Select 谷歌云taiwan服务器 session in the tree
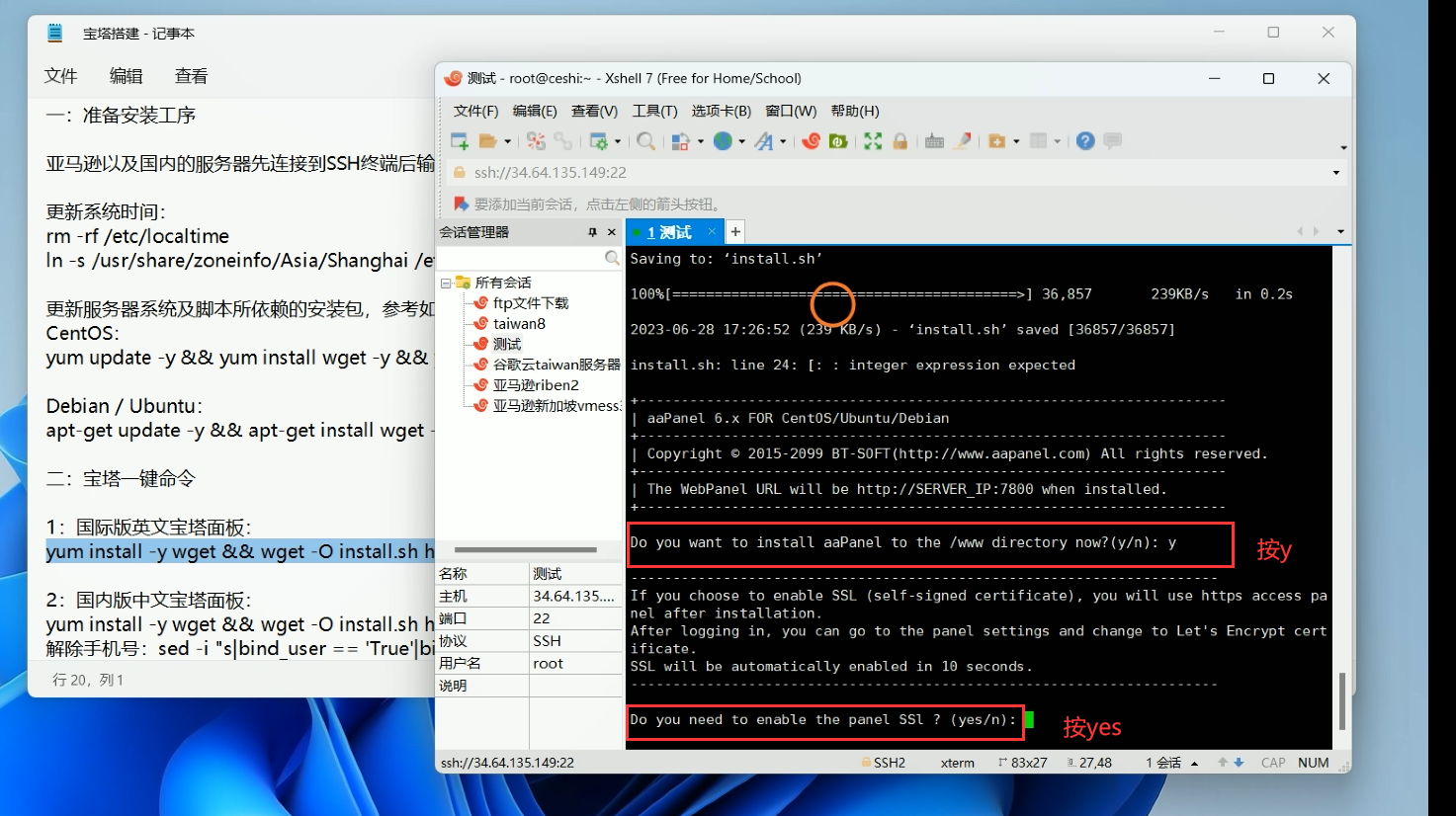This screenshot has height=816, width=1456. (557, 365)
